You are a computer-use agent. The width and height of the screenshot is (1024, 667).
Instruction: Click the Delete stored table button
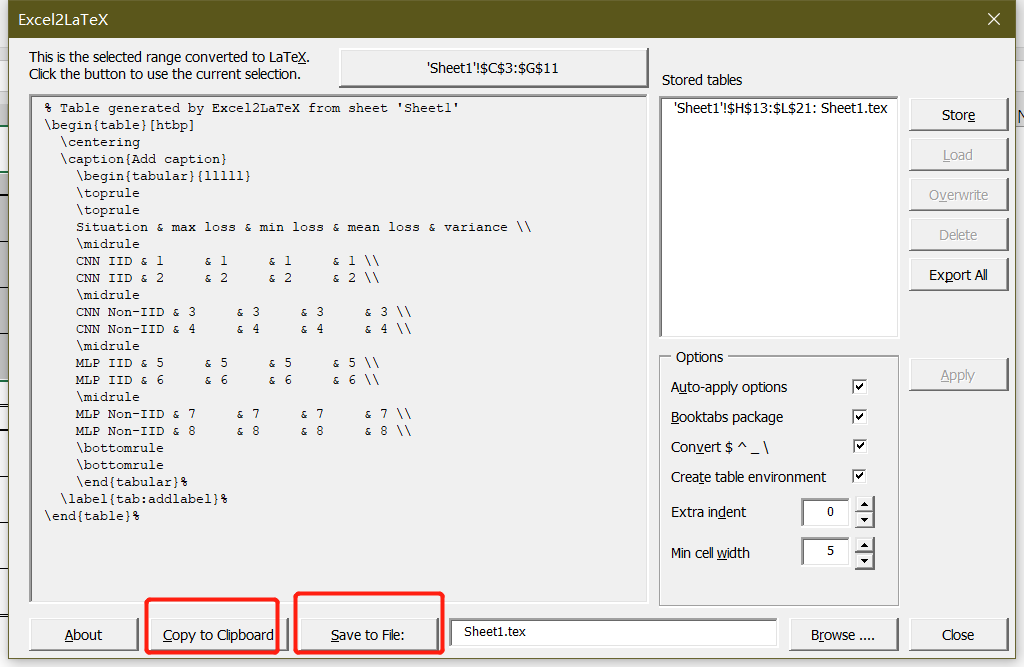coord(957,233)
